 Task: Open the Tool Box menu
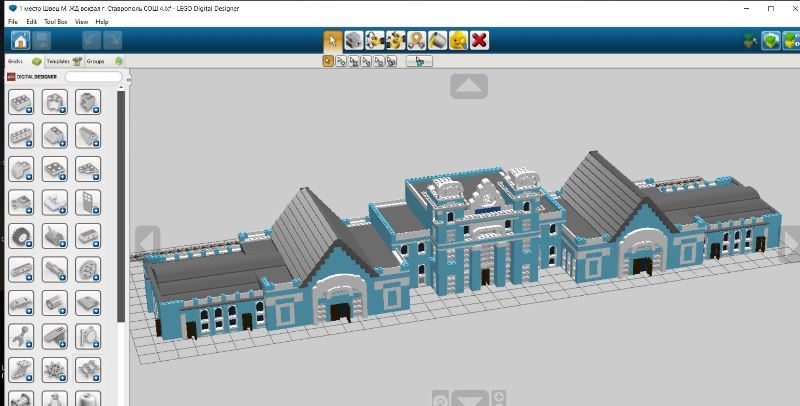[x=55, y=21]
